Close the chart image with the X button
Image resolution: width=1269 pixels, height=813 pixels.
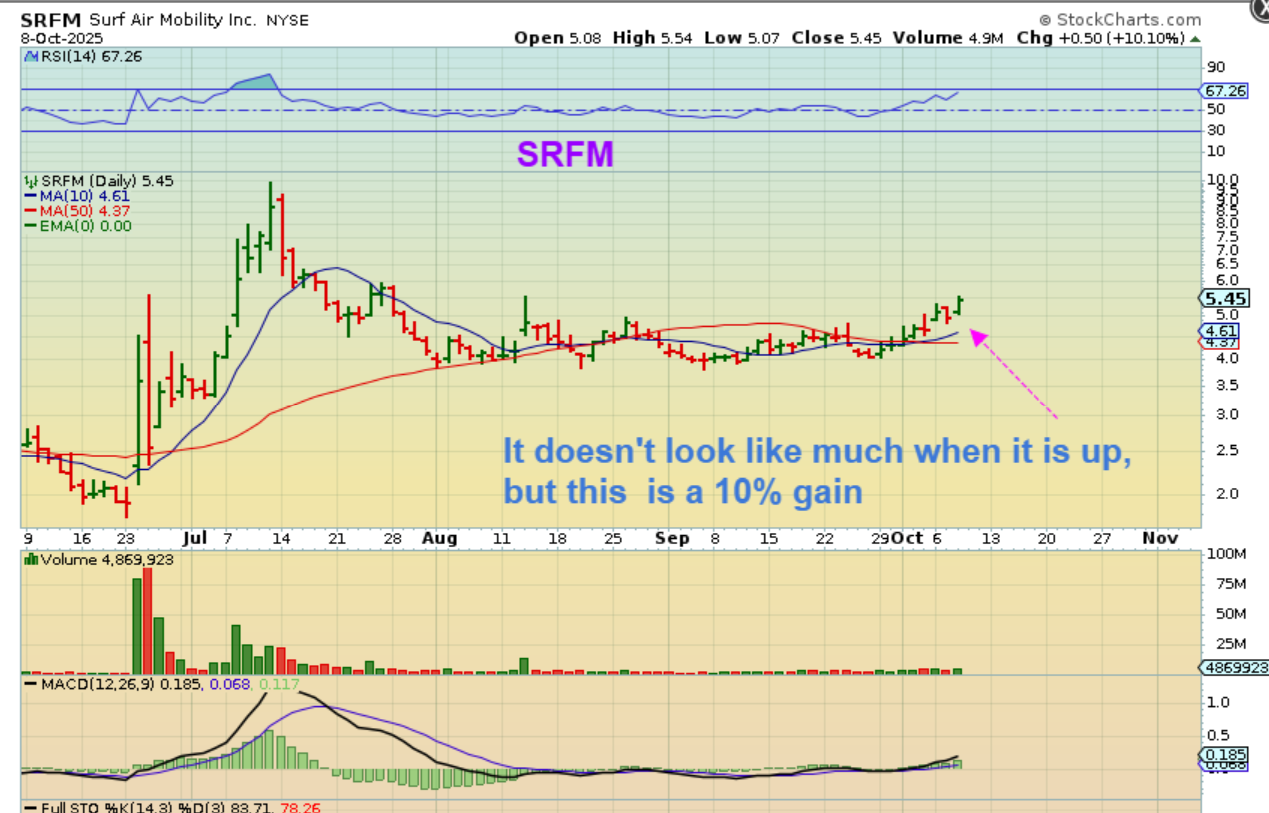1258,9
